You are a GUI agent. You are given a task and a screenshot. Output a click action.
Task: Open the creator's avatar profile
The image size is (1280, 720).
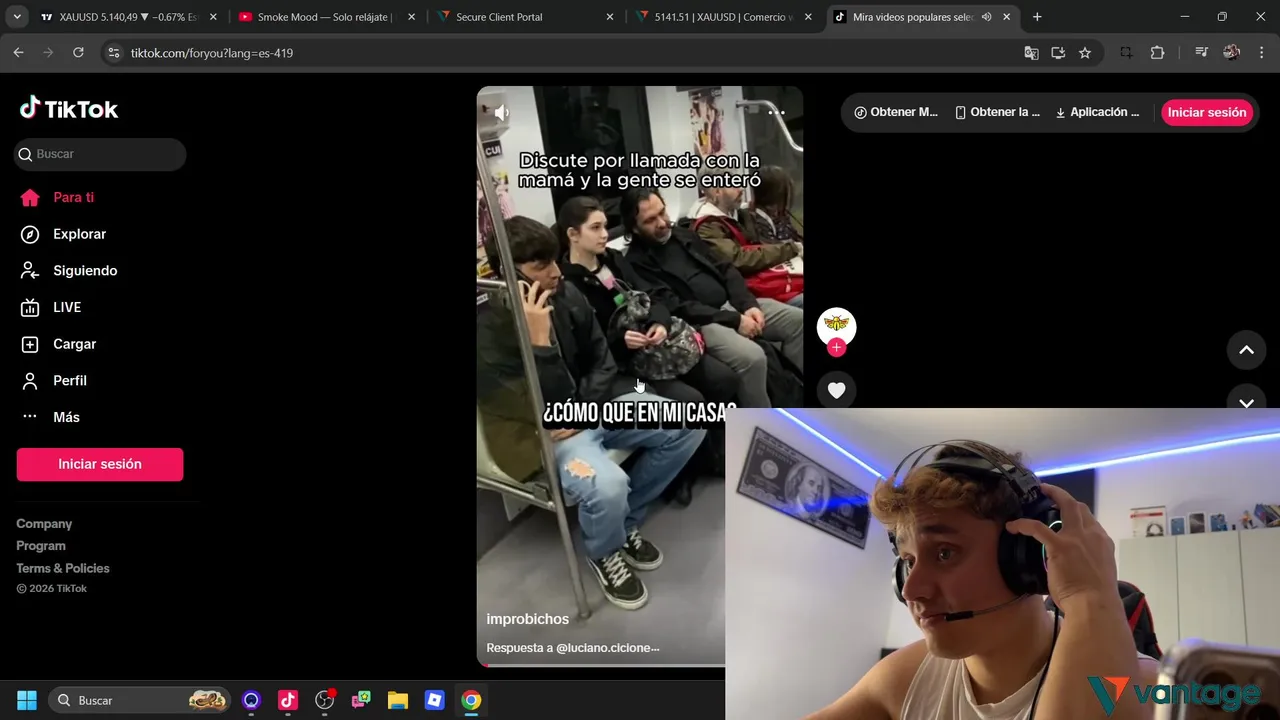click(836, 324)
